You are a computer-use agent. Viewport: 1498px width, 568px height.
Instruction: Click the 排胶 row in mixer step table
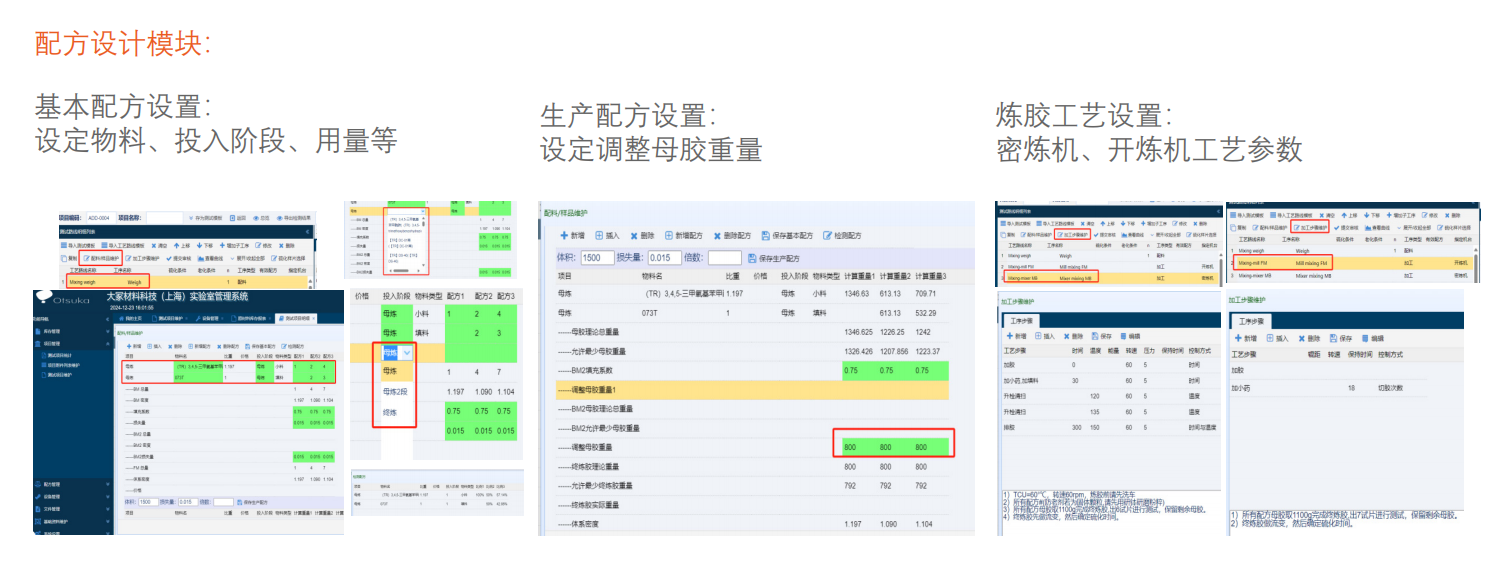(1108, 426)
